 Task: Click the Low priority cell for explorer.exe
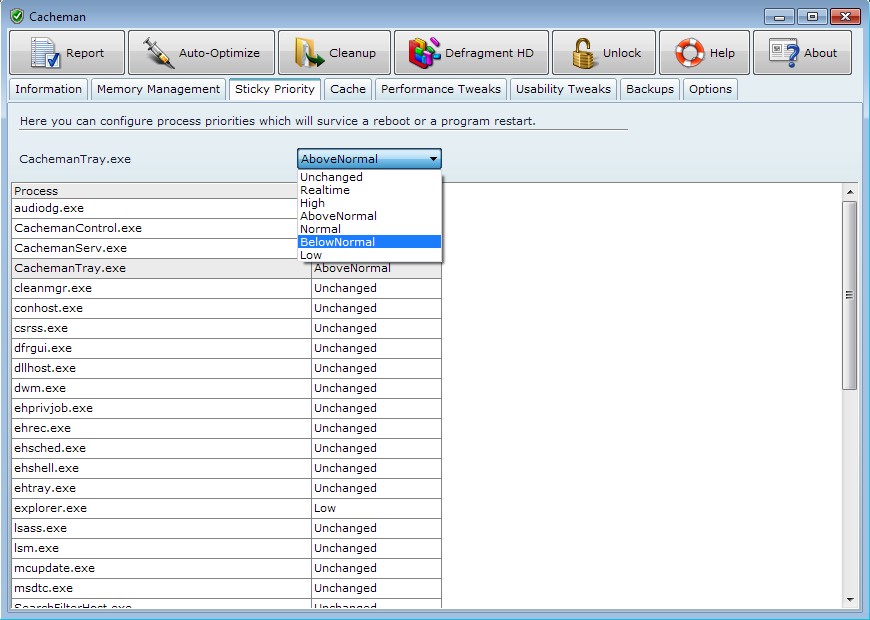click(376, 508)
